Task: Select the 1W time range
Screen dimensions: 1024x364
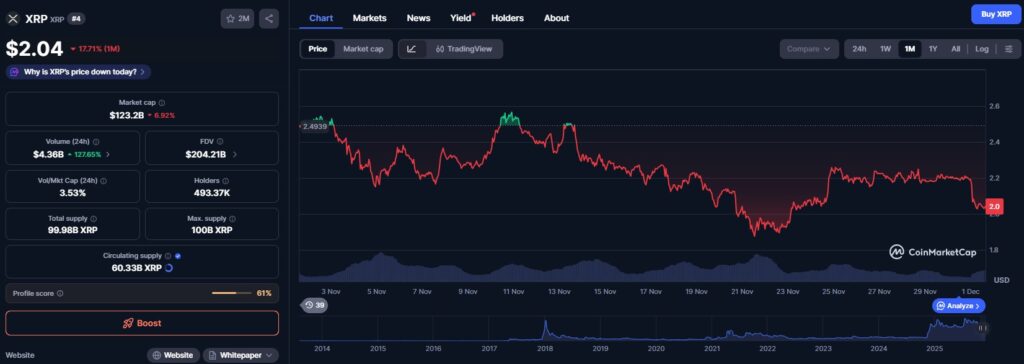Action: (x=886, y=49)
